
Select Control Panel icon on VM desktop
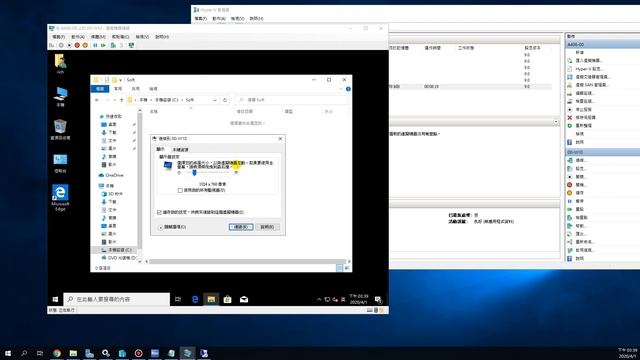[60, 163]
